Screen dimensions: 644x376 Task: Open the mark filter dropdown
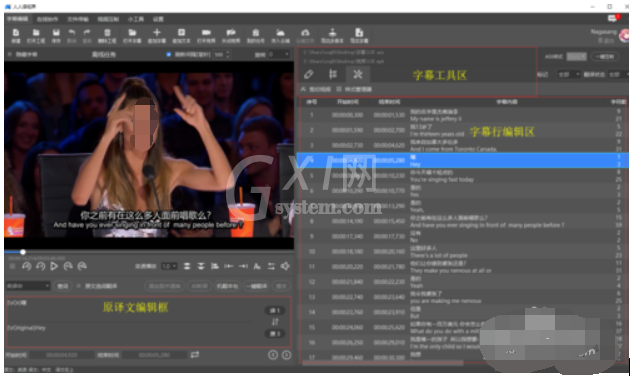coord(568,74)
